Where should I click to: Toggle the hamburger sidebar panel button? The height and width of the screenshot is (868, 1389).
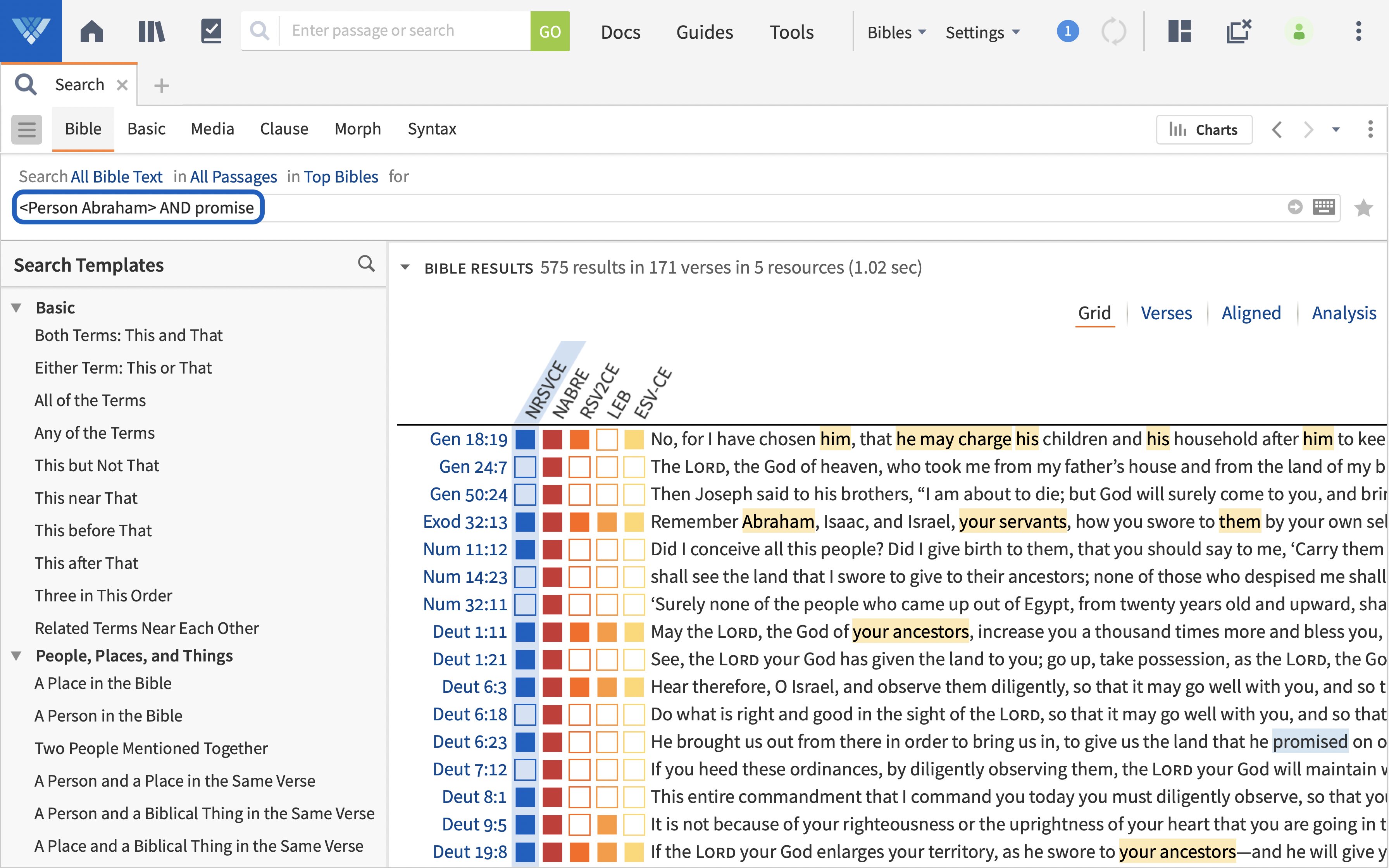(26, 129)
